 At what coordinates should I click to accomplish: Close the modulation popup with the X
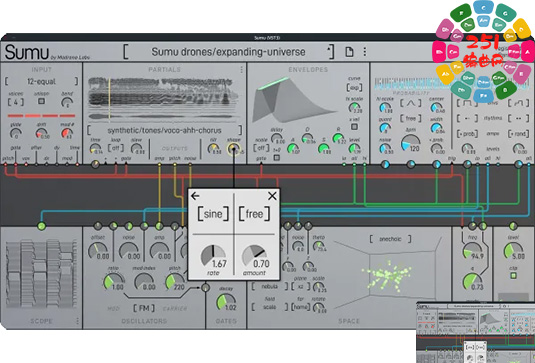pos(272,196)
